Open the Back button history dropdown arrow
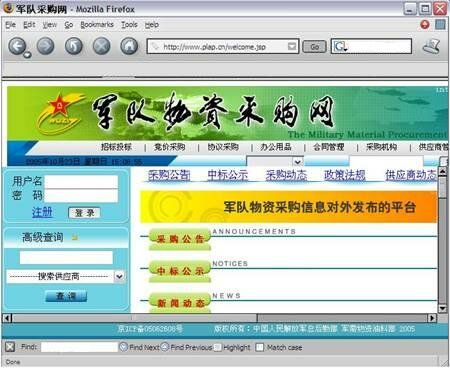450x368 pixels. (x=27, y=55)
